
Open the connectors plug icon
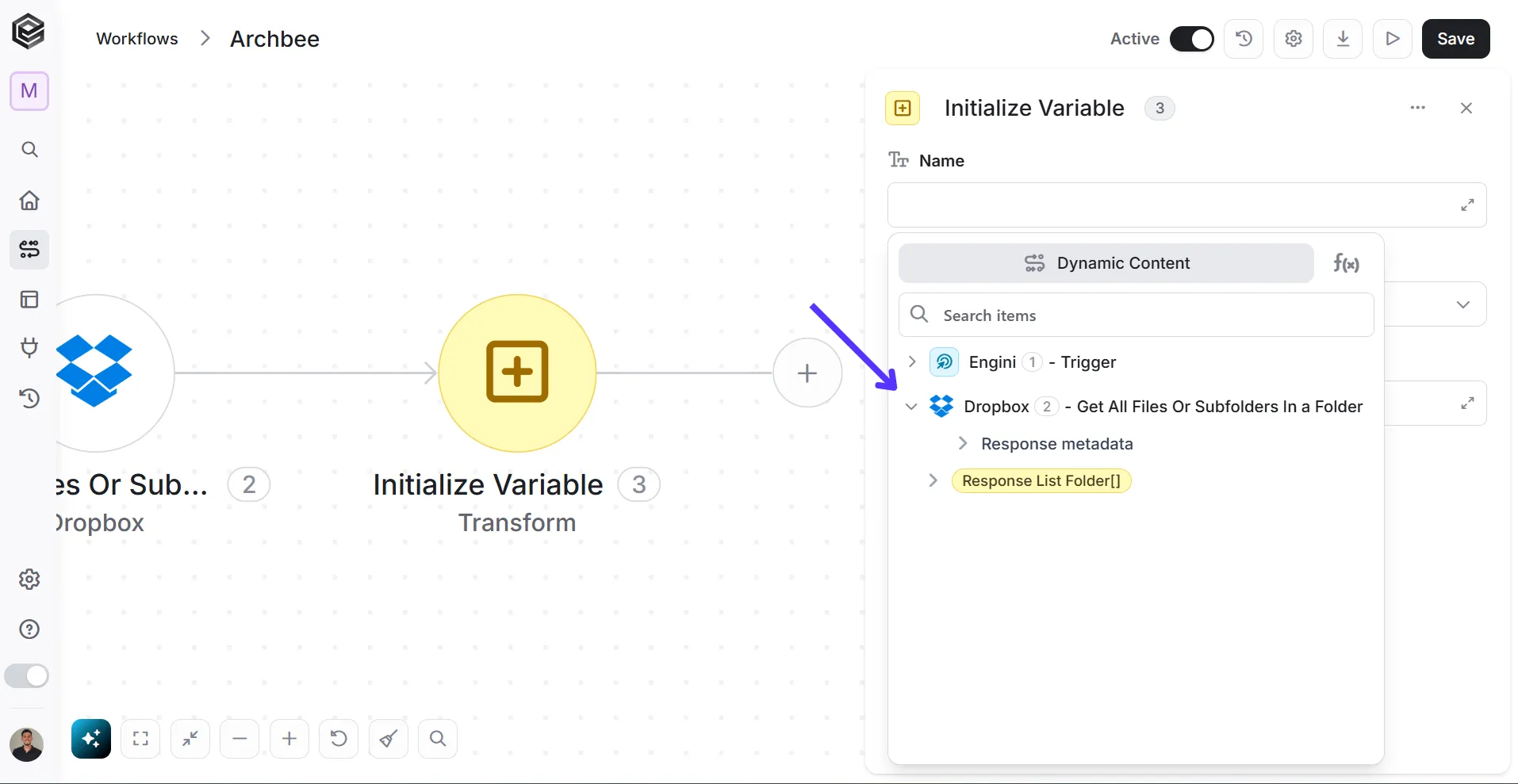[x=29, y=348]
